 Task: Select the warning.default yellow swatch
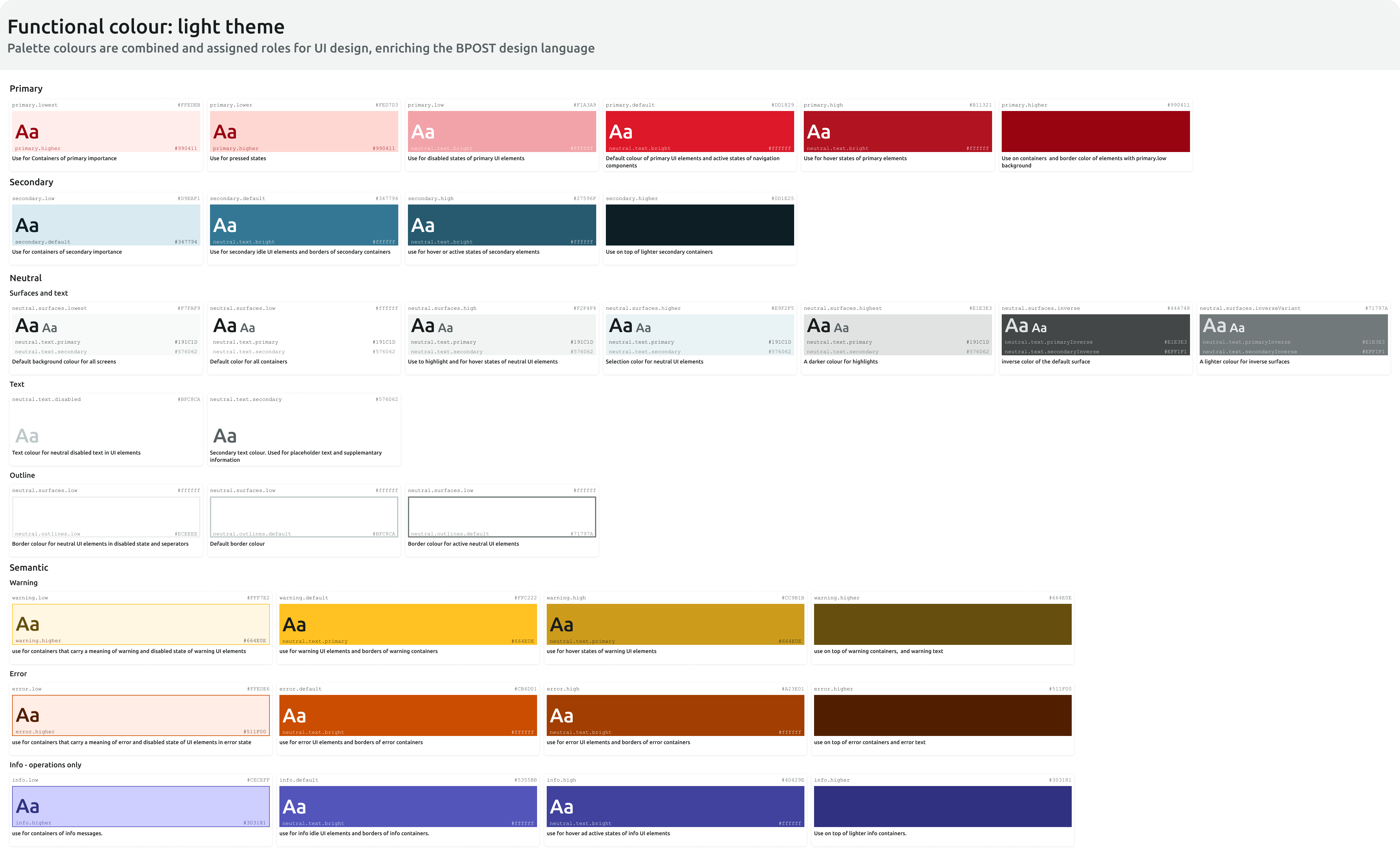pyautogui.click(x=407, y=624)
